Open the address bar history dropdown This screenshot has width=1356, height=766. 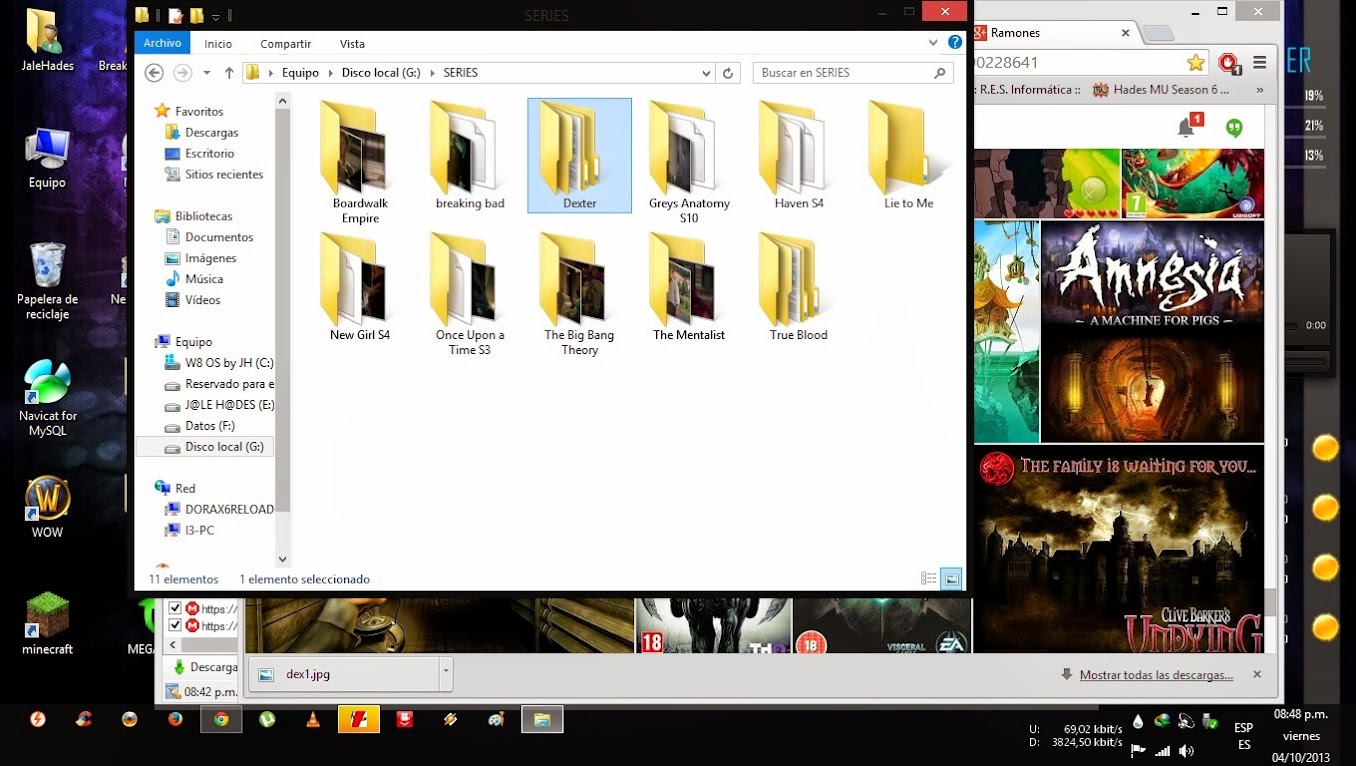click(706, 73)
